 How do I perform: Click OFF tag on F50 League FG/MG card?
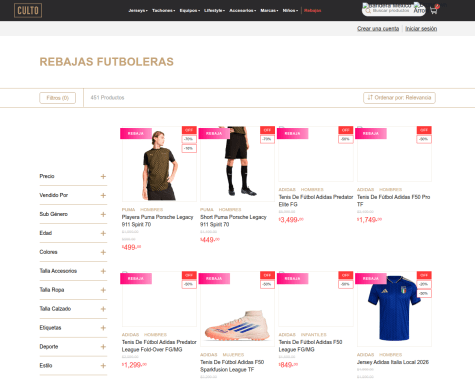(346, 275)
